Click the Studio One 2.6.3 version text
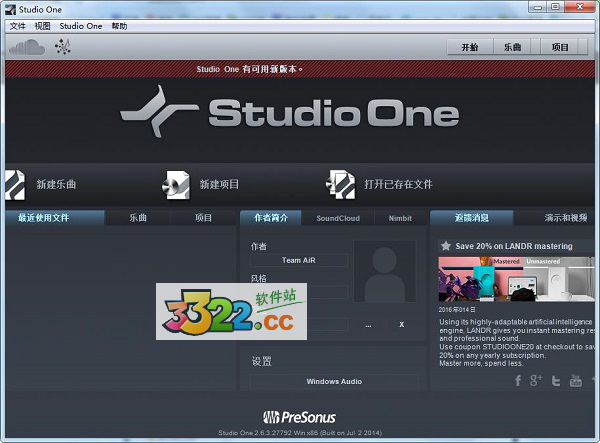 pos(300,433)
